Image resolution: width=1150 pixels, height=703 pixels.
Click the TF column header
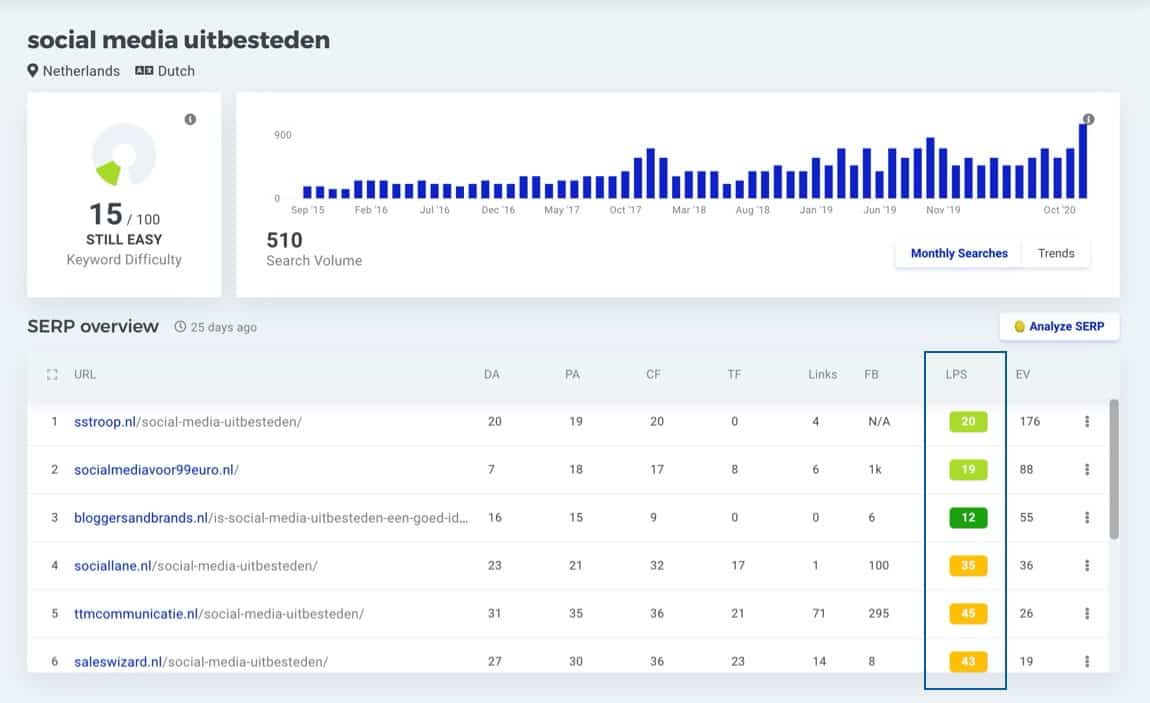(734, 375)
